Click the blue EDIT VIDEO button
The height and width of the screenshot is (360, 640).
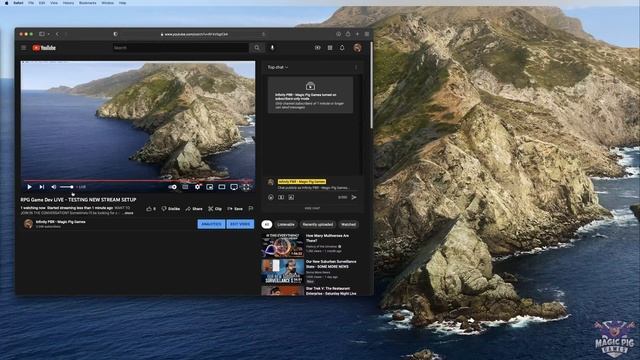pyautogui.click(x=240, y=224)
